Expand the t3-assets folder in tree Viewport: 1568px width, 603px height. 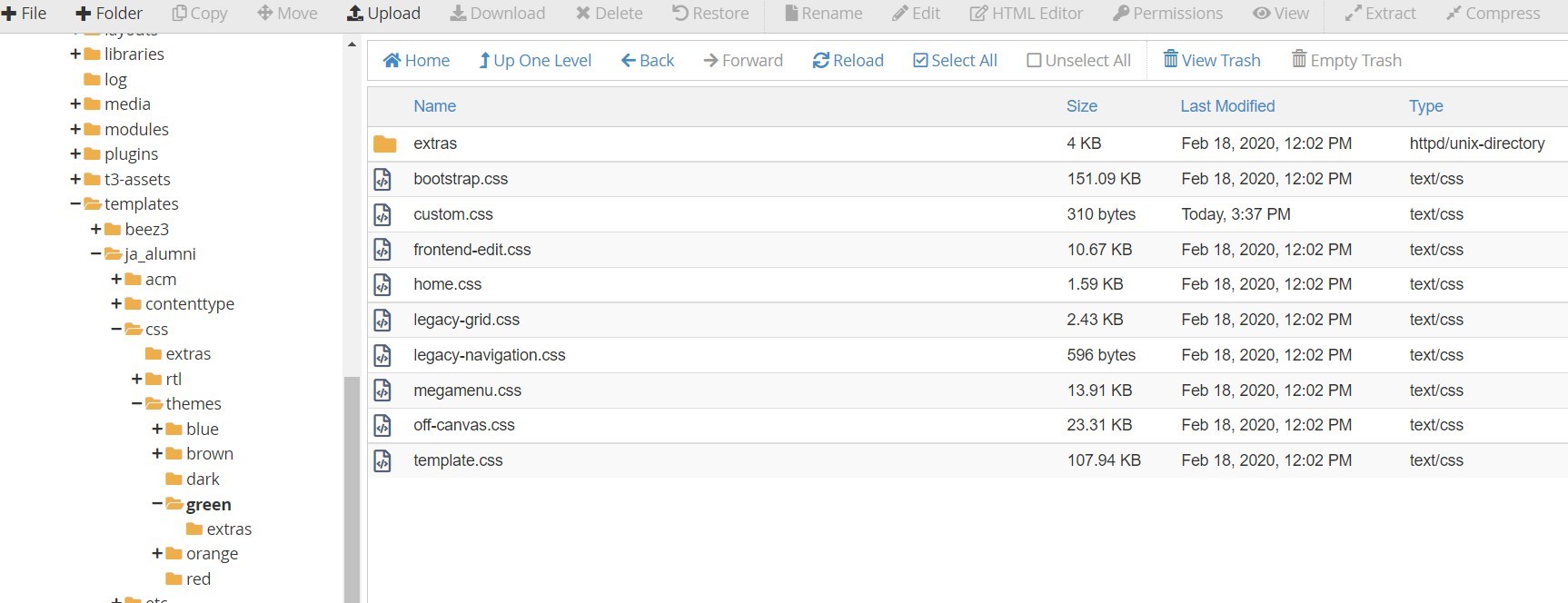75,179
